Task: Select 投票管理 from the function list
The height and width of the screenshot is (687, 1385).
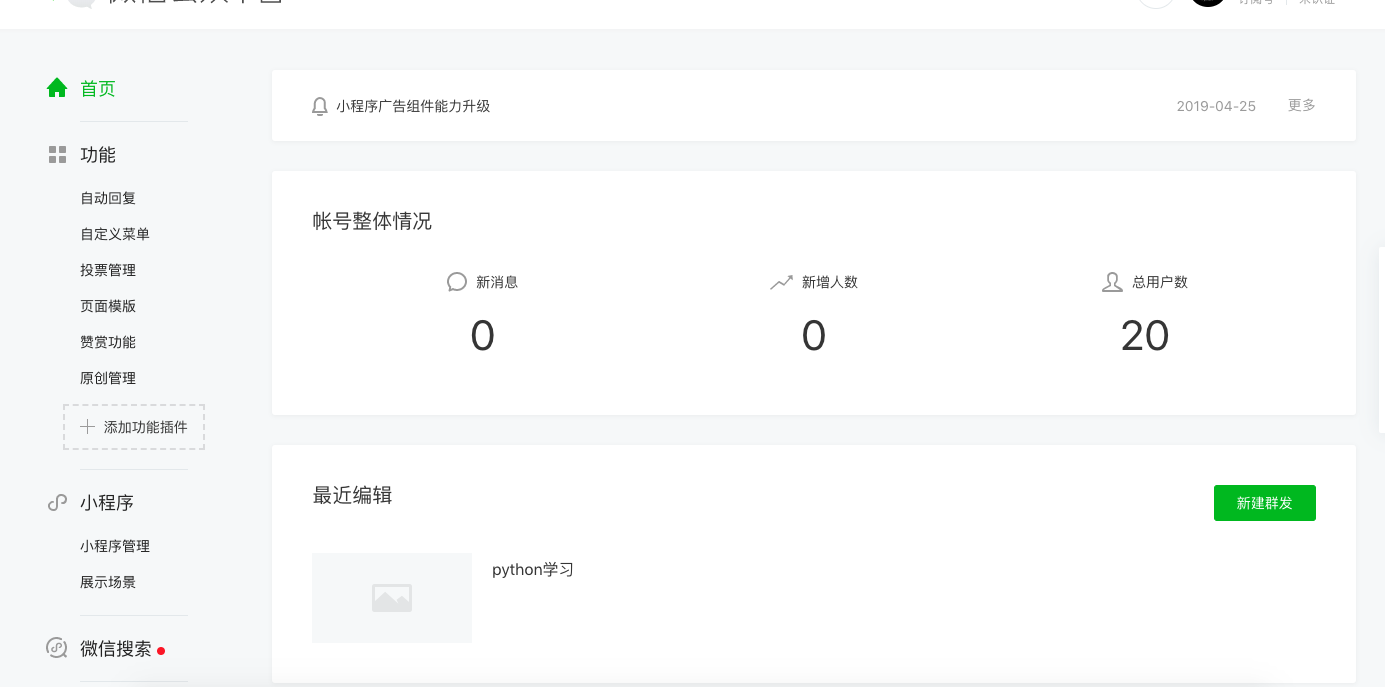Action: point(107,269)
